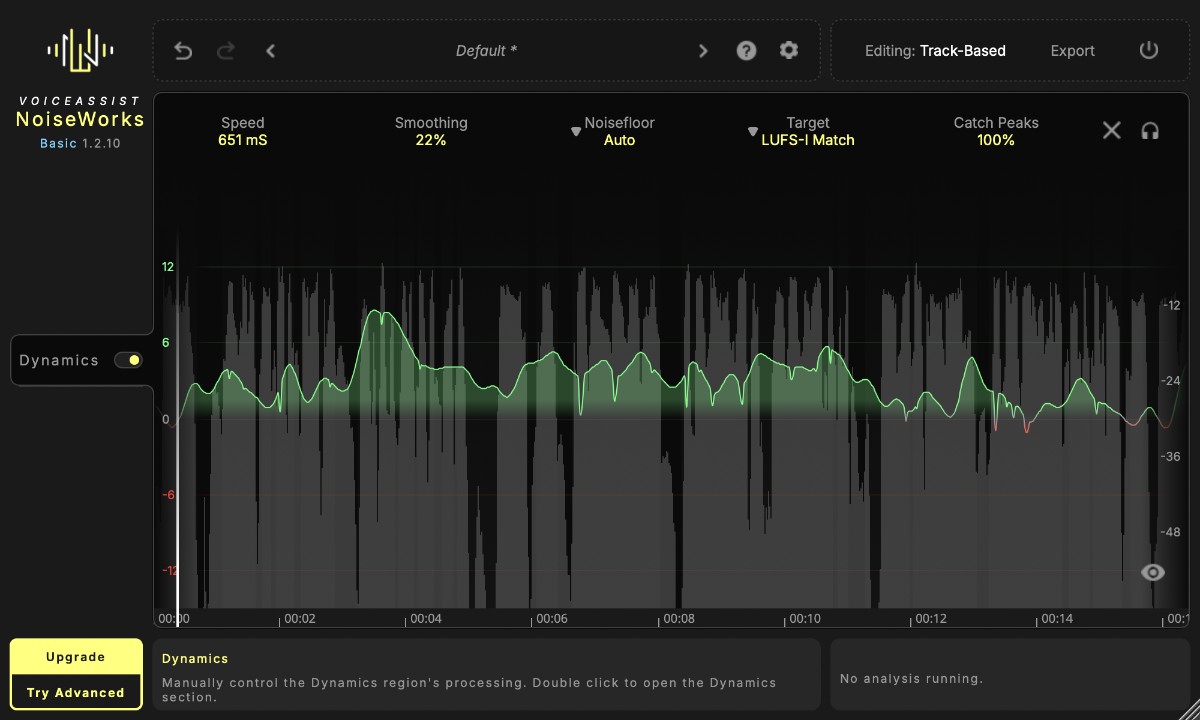Screen dimensions: 1200x720
Task: Click the red -12 gain scale label
Action: 169,571
